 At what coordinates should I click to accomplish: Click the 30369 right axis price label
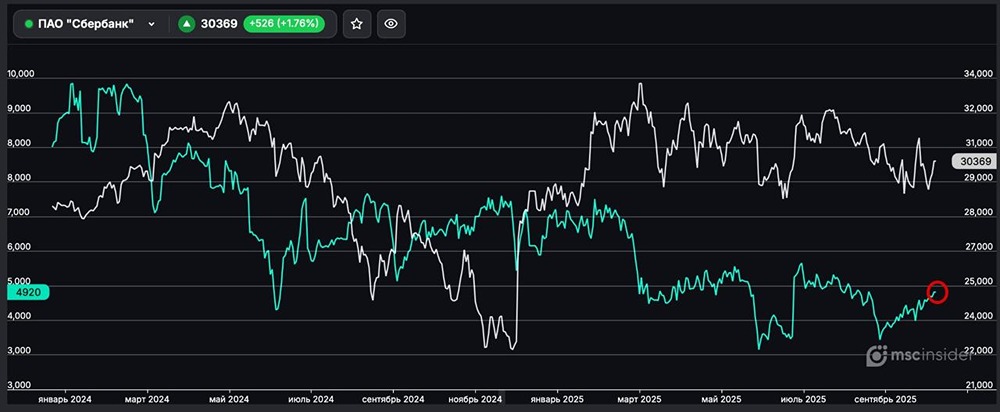(972, 161)
